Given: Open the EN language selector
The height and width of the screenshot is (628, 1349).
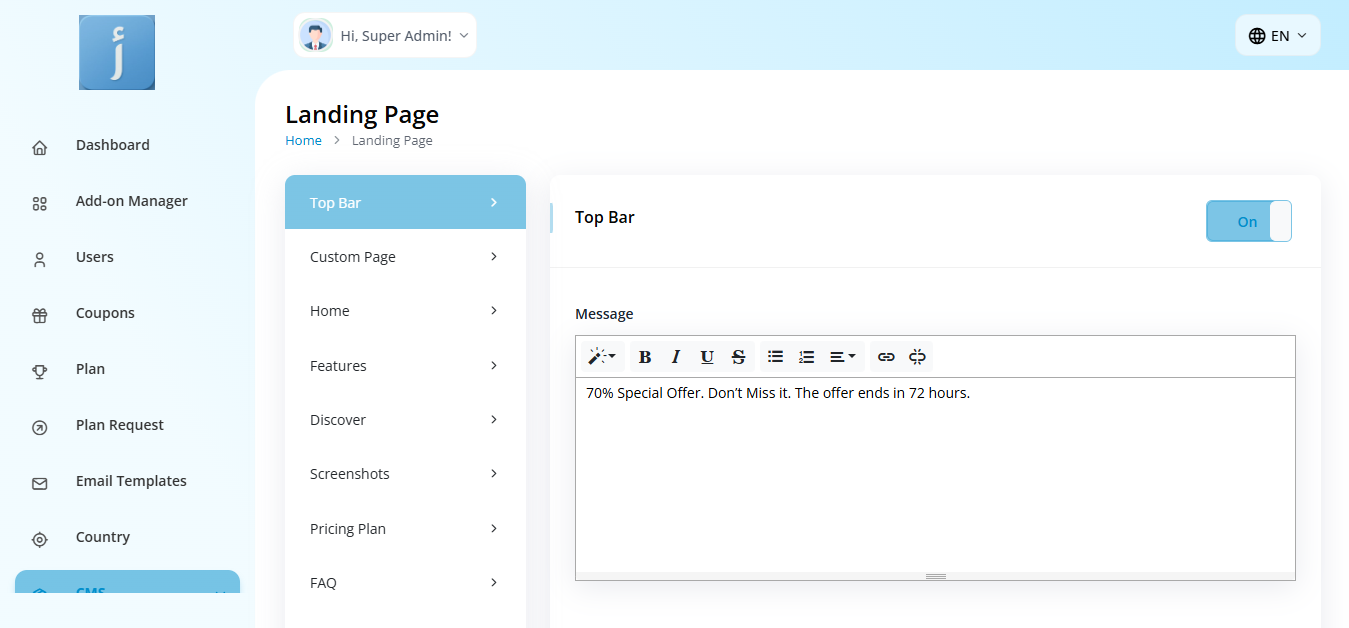Looking at the screenshot, I should click(x=1277, y=36).
